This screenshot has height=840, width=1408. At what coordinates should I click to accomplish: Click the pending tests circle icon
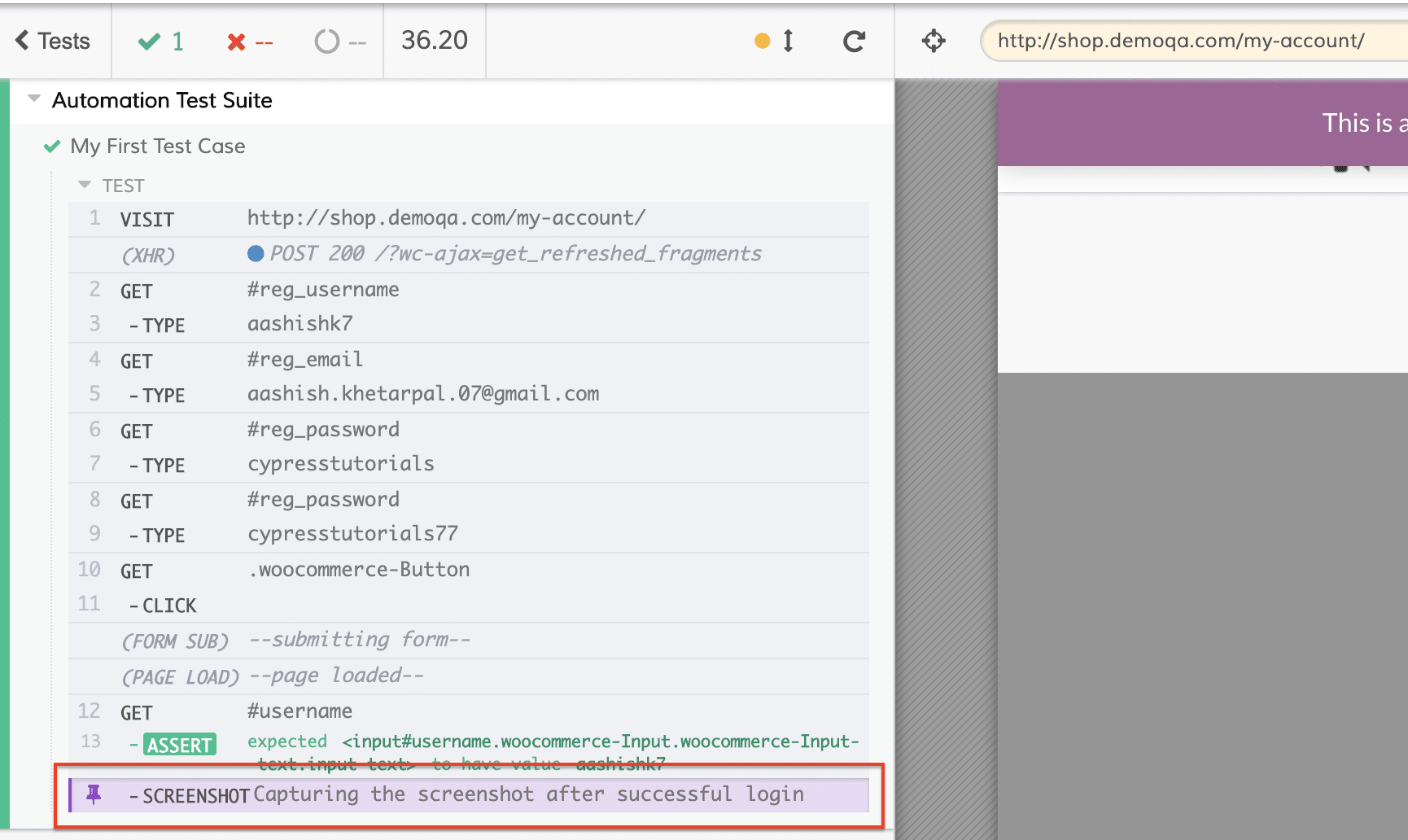point(326,42)
